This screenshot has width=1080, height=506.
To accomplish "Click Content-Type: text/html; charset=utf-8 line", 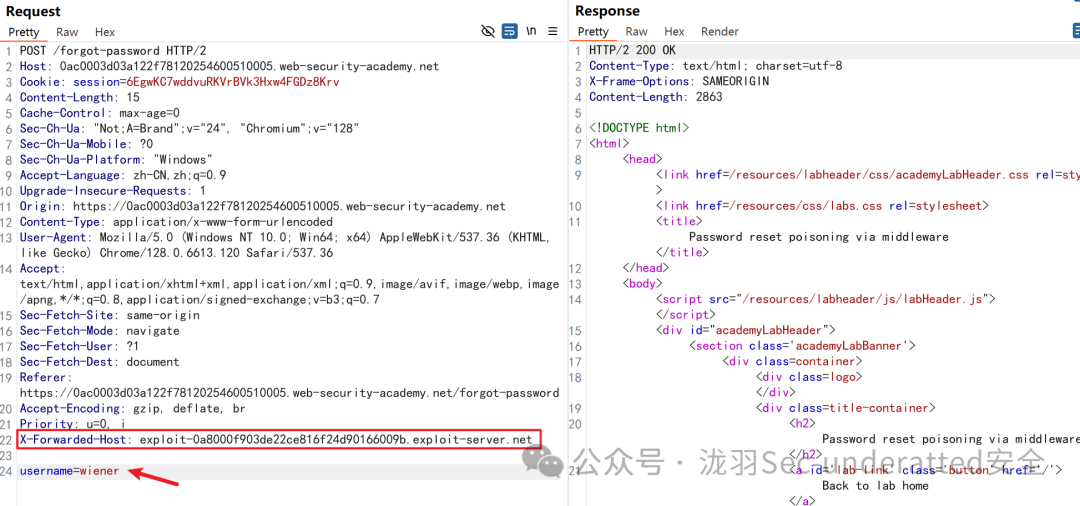I will [x=716, y=67].
